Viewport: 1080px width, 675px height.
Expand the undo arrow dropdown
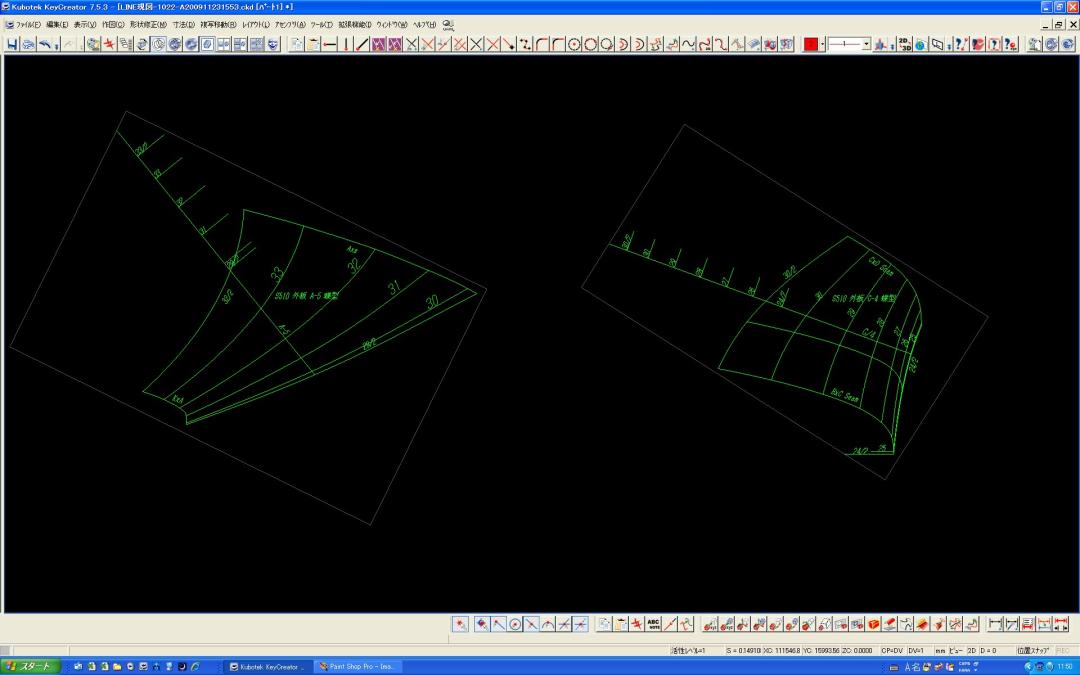coord(57,44)
